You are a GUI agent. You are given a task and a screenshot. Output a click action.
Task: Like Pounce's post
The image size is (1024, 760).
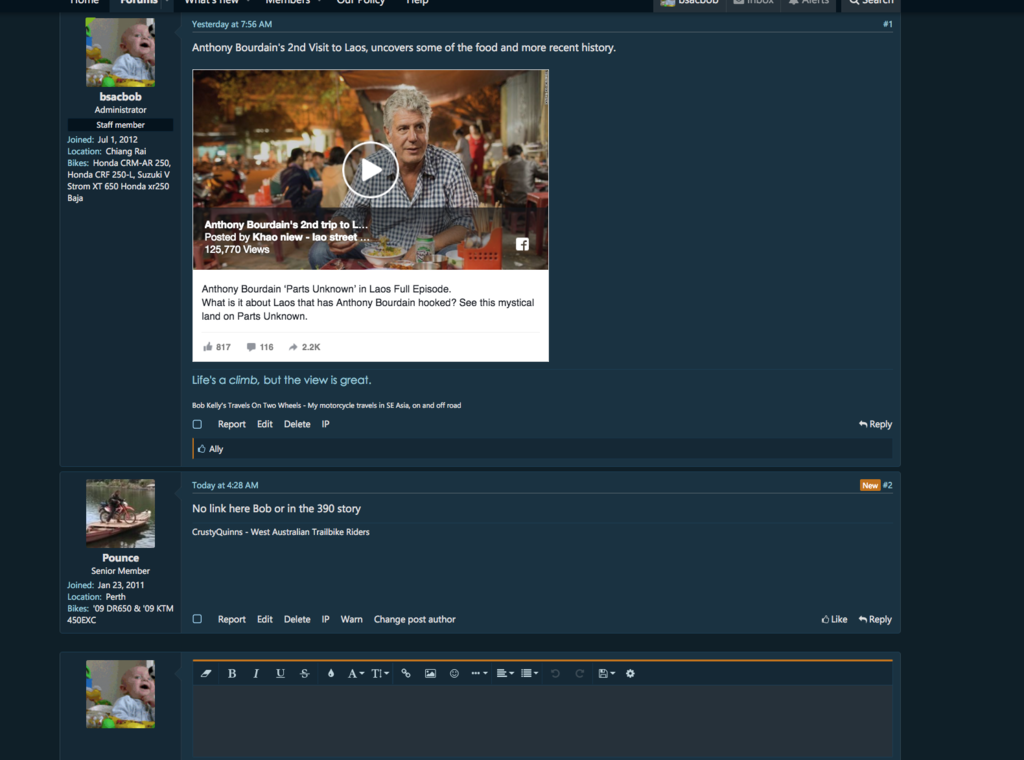834,619
